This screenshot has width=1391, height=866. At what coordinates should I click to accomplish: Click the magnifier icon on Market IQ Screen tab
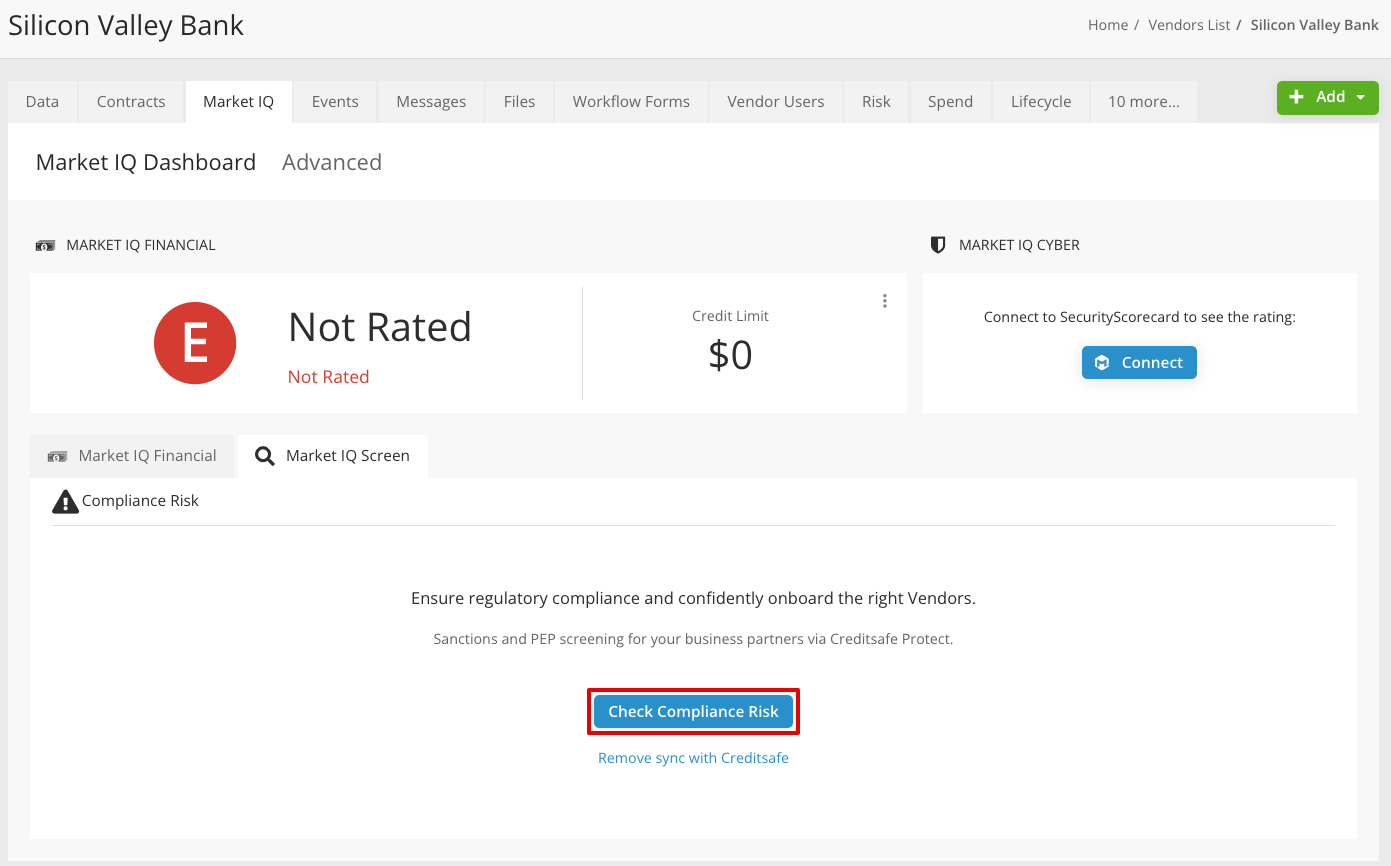coord(264,455)
